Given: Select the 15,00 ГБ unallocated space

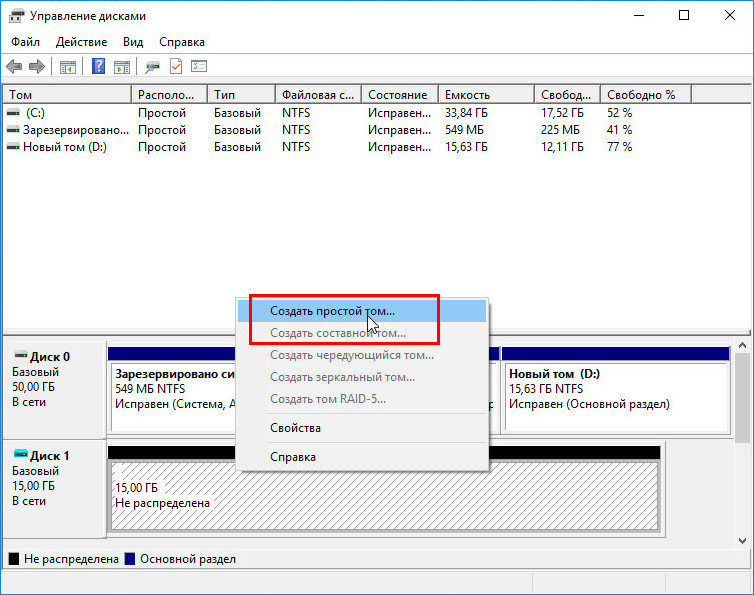Looking at the screenshot, I should 384,495.
